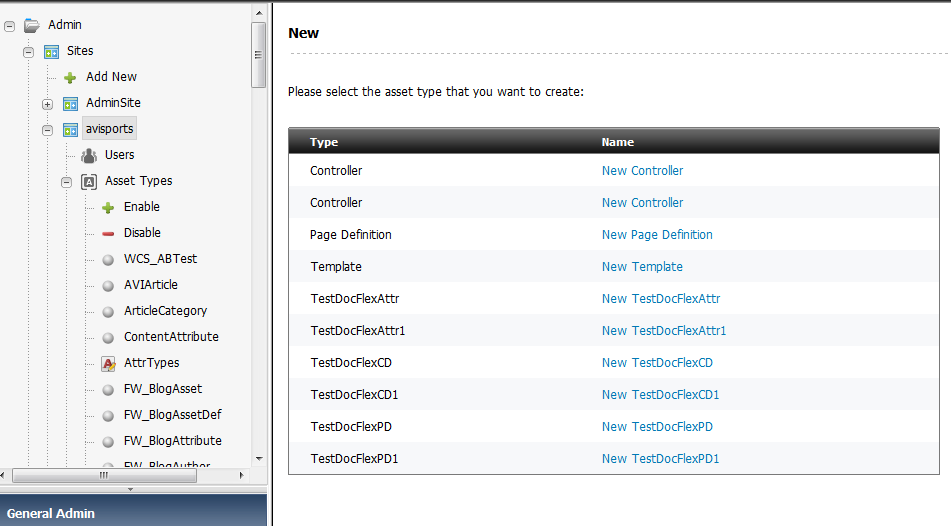
Task: Open the New Page Definition link
Action: coord(657,235)
